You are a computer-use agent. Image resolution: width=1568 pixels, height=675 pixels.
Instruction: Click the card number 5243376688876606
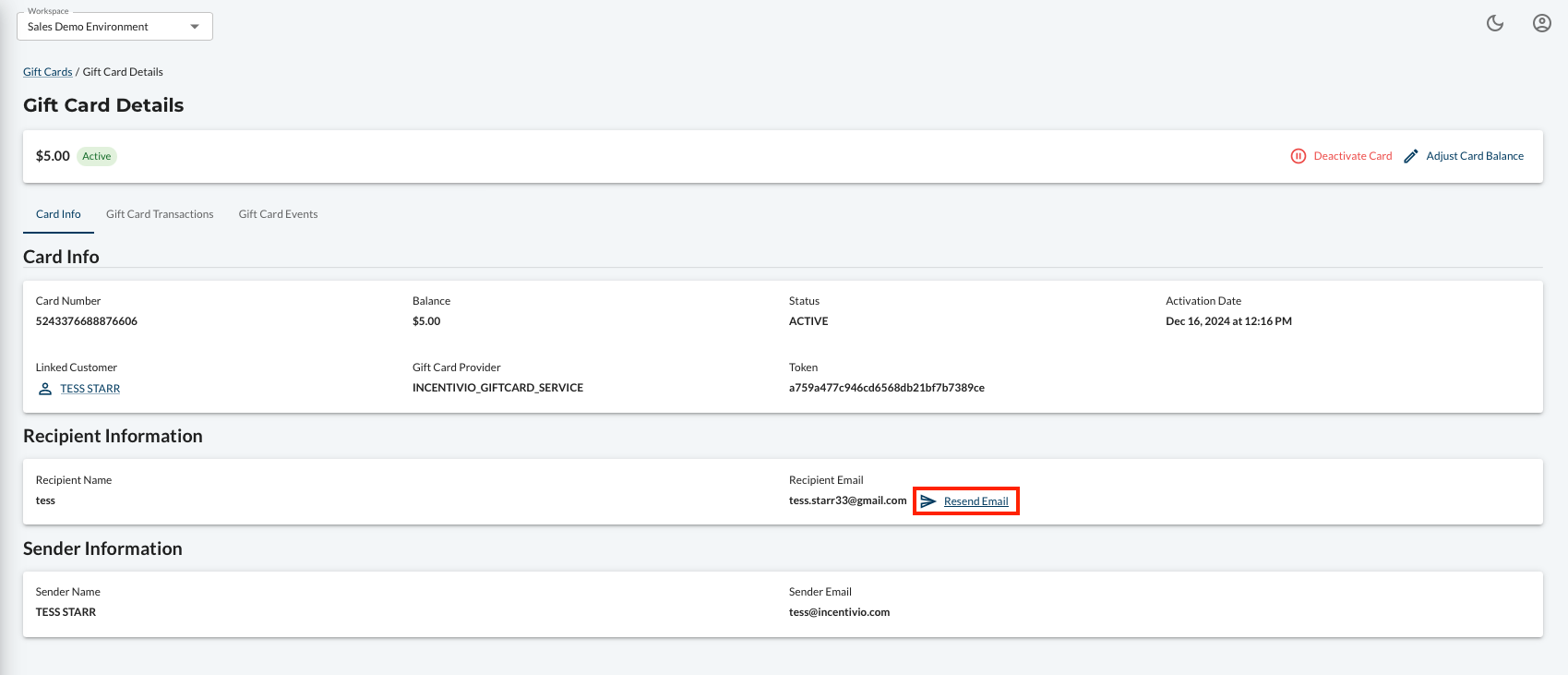[x=87, y=321]
